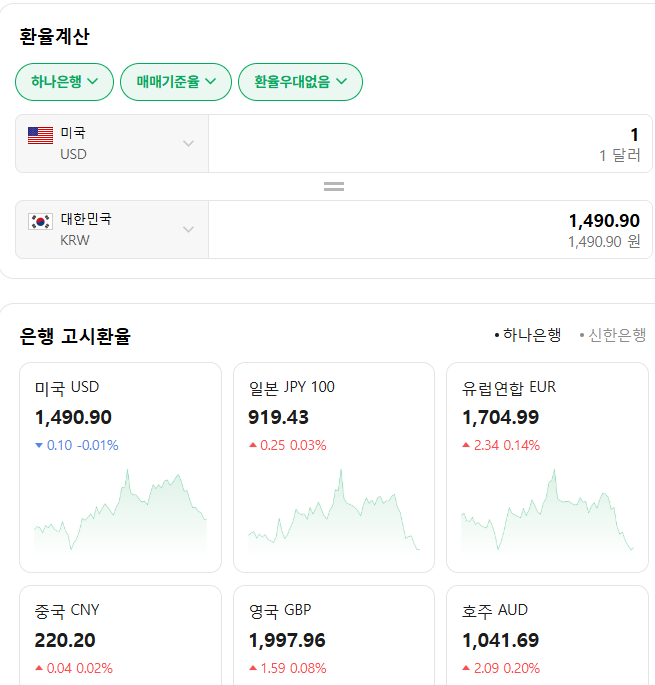655x685 pixels.
Task: Select the 1,041.69 AUD rate value
Action: pos(500,640)
